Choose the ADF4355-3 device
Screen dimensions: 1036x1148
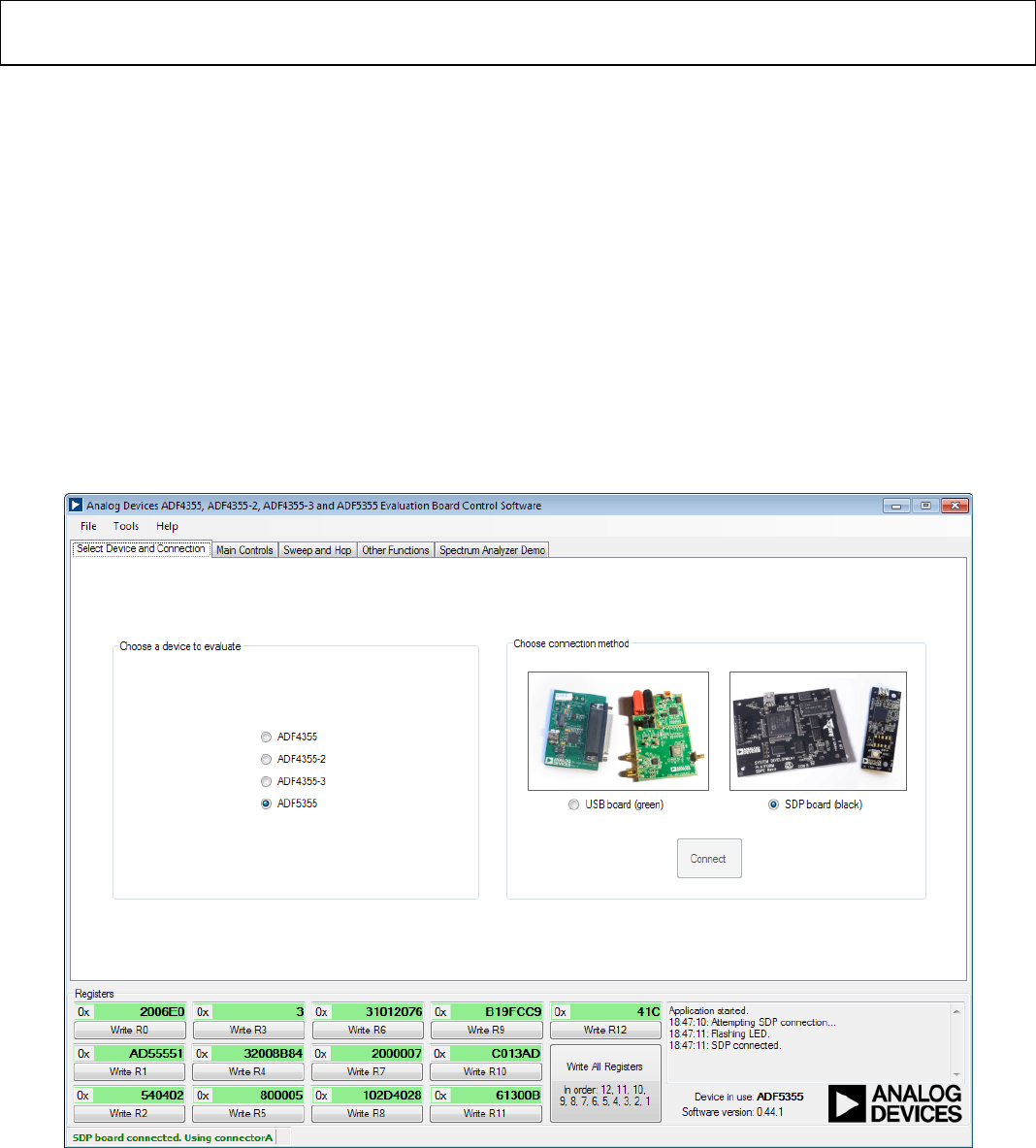(267, 781)
